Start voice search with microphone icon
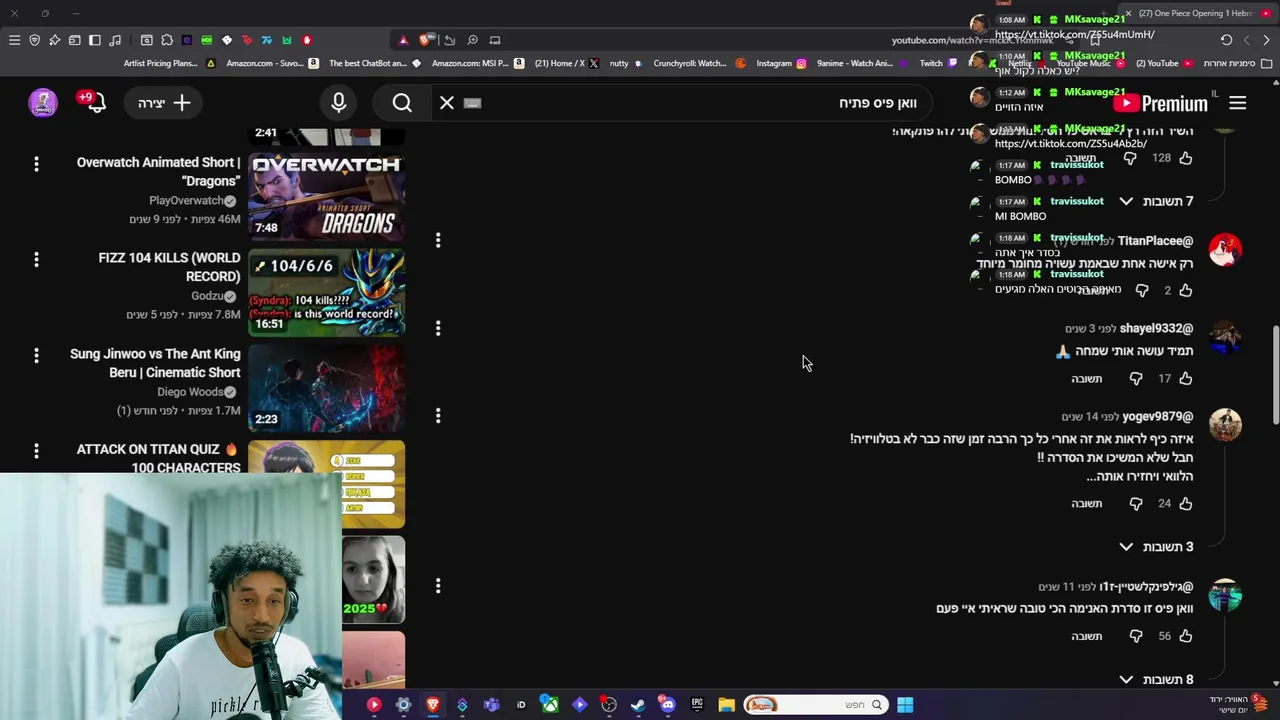1280x720 pixels. click(x=338, y=103)
